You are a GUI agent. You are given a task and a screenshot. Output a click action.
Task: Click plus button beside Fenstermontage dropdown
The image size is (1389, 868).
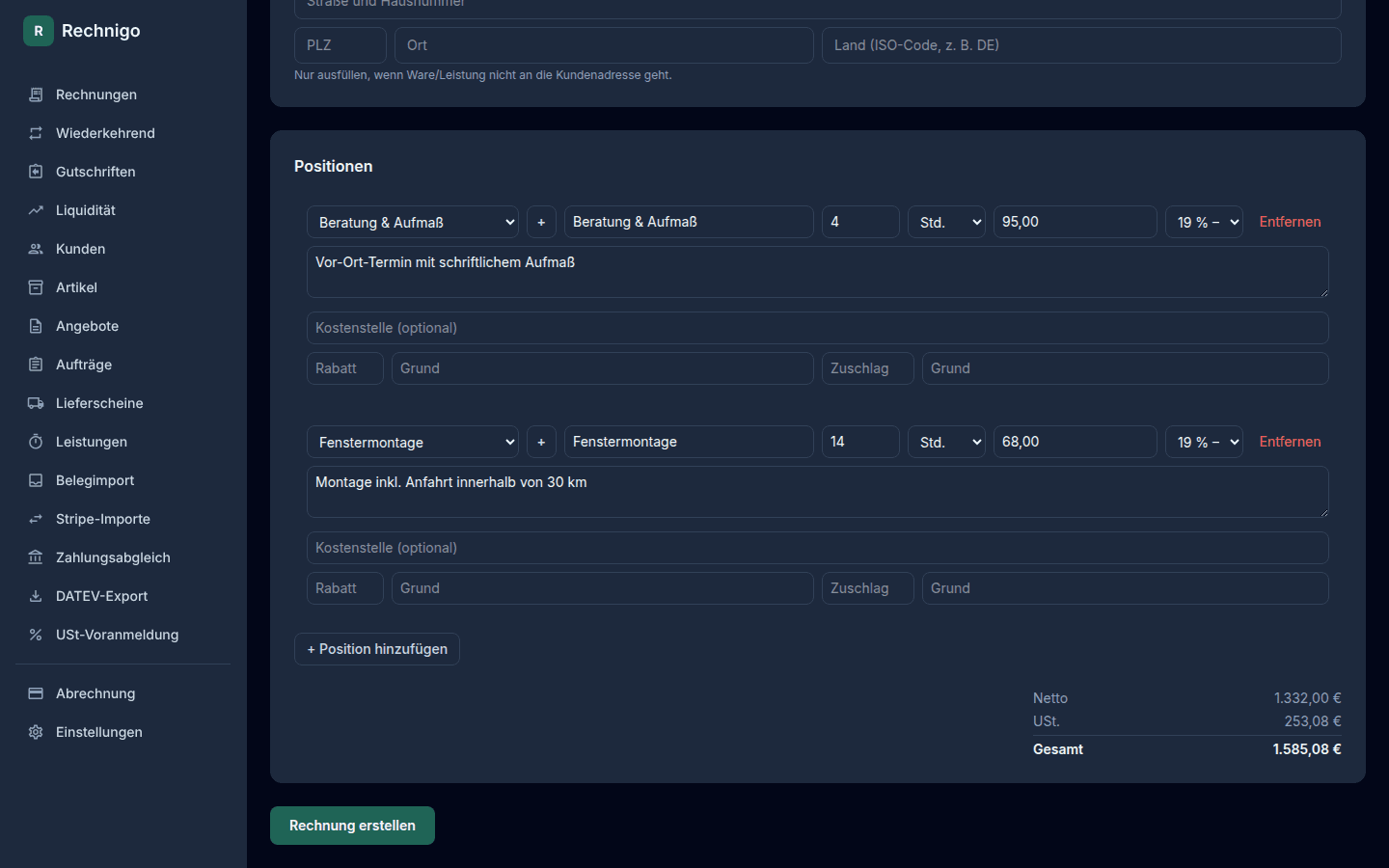[x=541, y=442]
